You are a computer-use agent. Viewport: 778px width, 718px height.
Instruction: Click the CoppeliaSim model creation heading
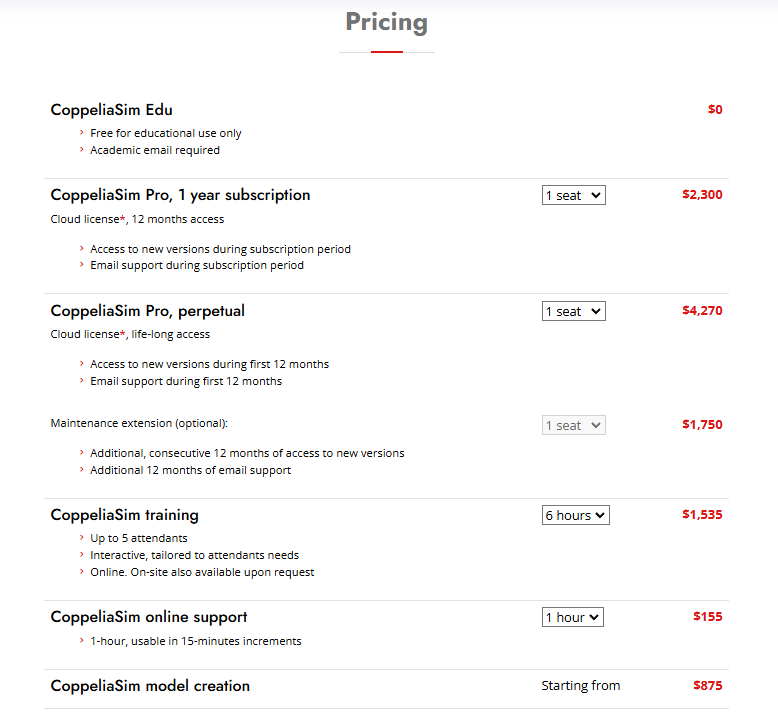pos(150,686)
